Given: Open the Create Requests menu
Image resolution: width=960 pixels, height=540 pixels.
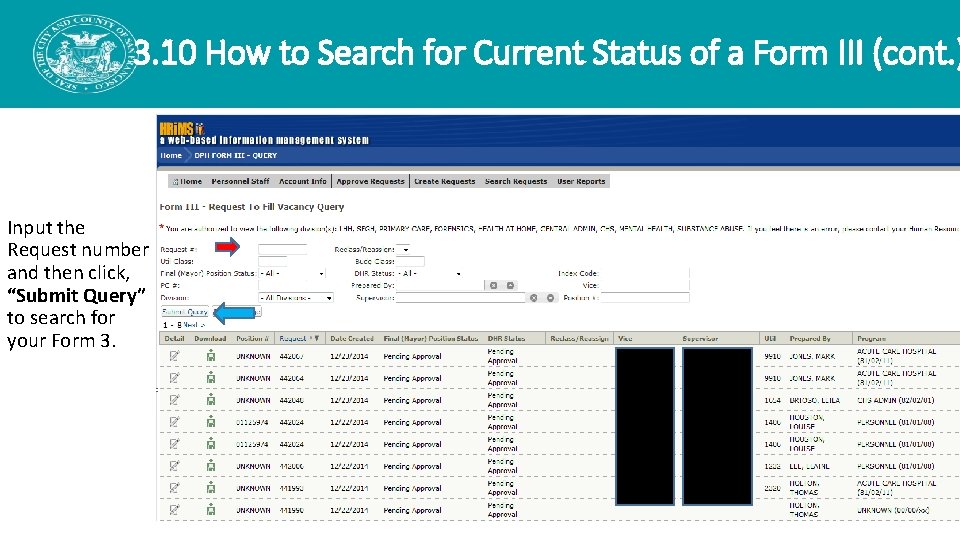Looking at the screenshot, I should (444, 181).
